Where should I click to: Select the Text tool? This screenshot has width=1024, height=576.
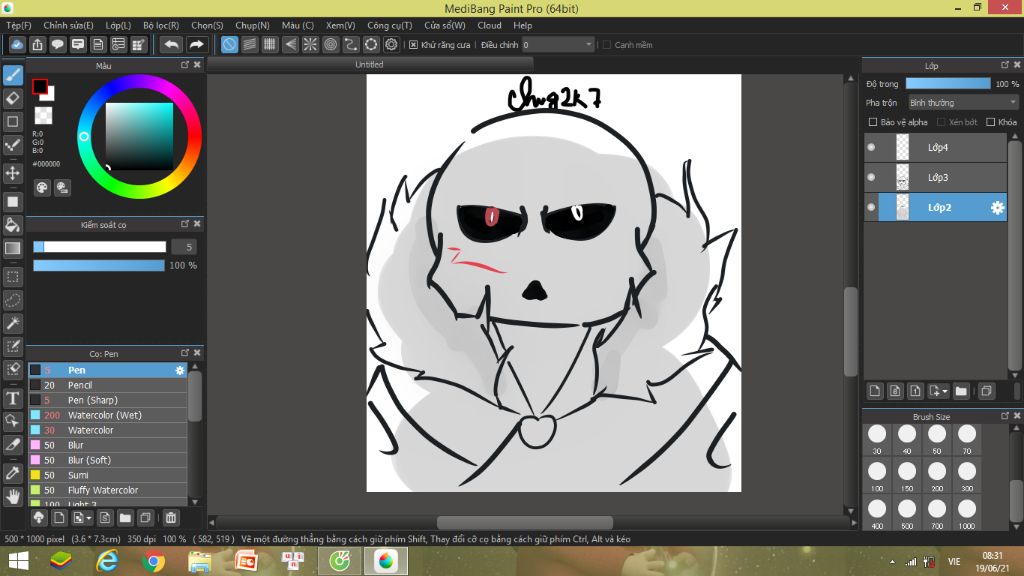click(x=13, y=398)
